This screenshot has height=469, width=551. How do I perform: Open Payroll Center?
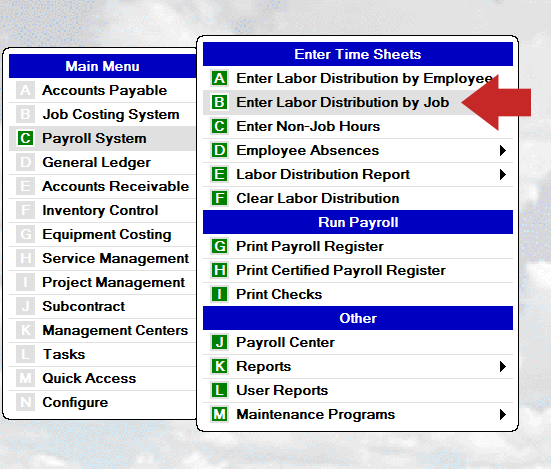(358, 342)
